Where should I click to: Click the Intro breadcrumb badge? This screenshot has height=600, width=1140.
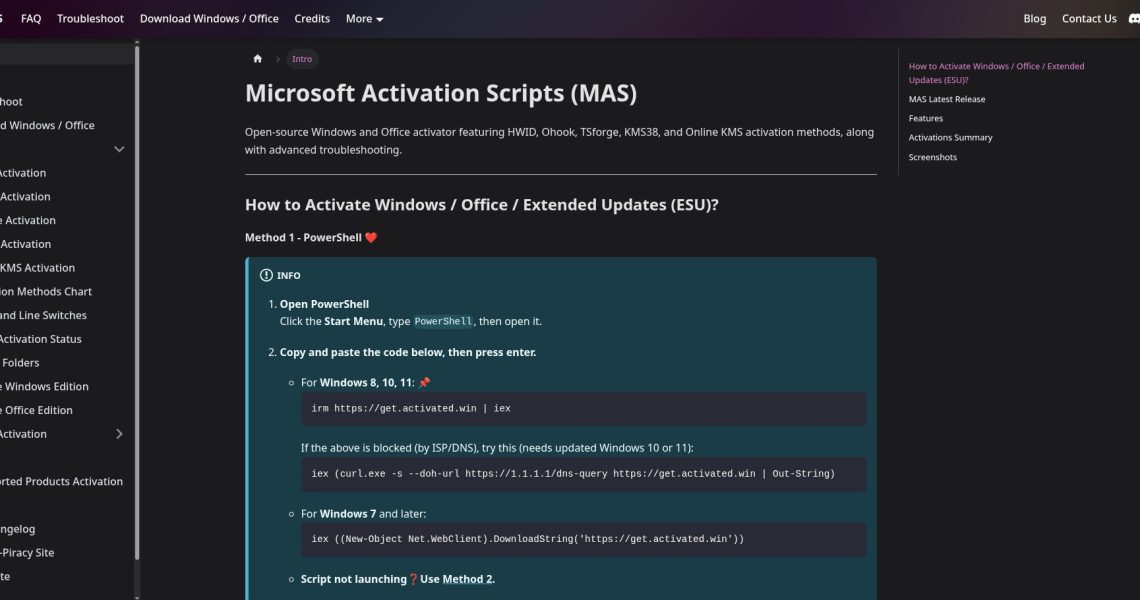pyautogui.click(x=302, y=59)
